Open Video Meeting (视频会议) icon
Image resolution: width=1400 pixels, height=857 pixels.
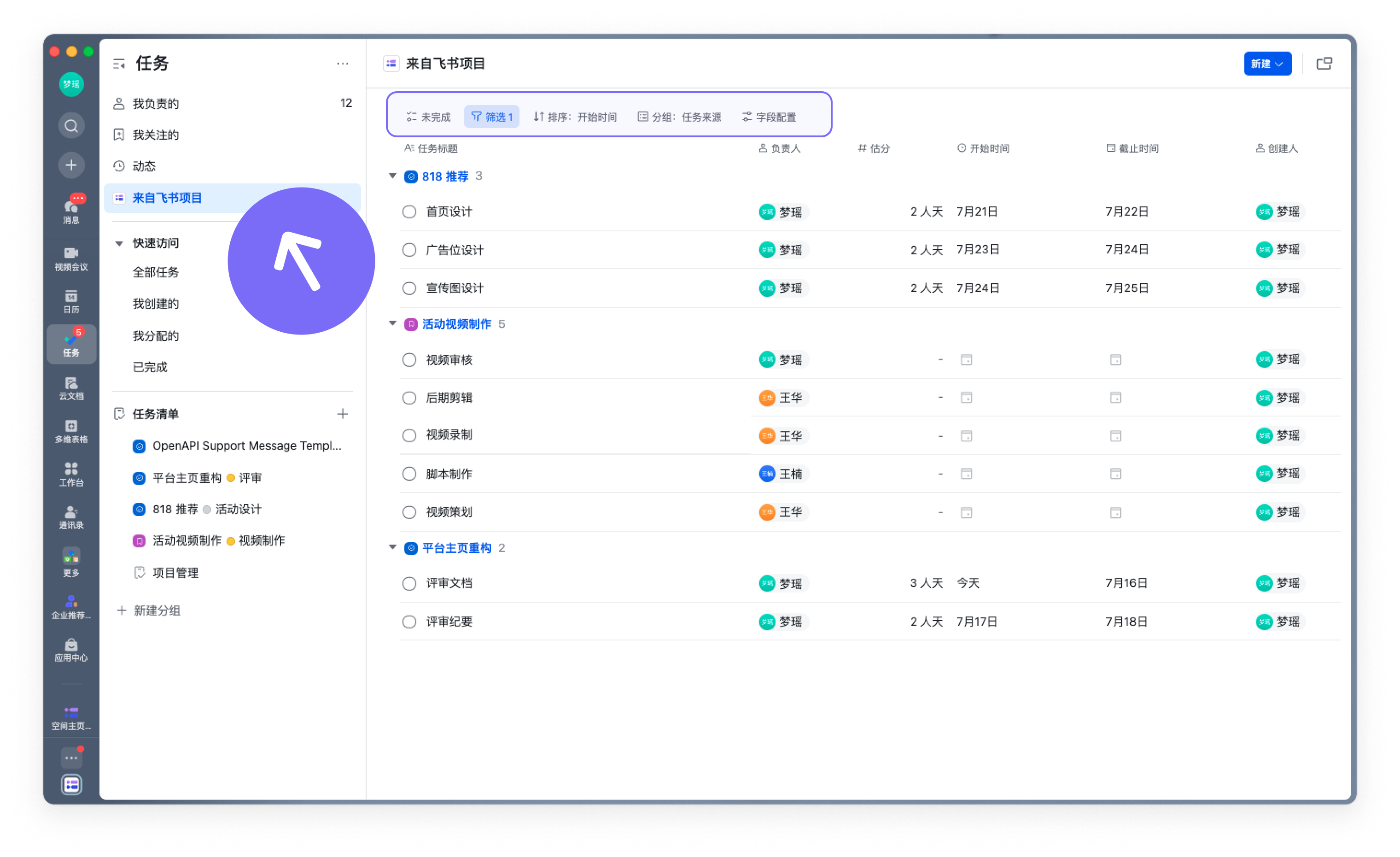tap(71, 258)
